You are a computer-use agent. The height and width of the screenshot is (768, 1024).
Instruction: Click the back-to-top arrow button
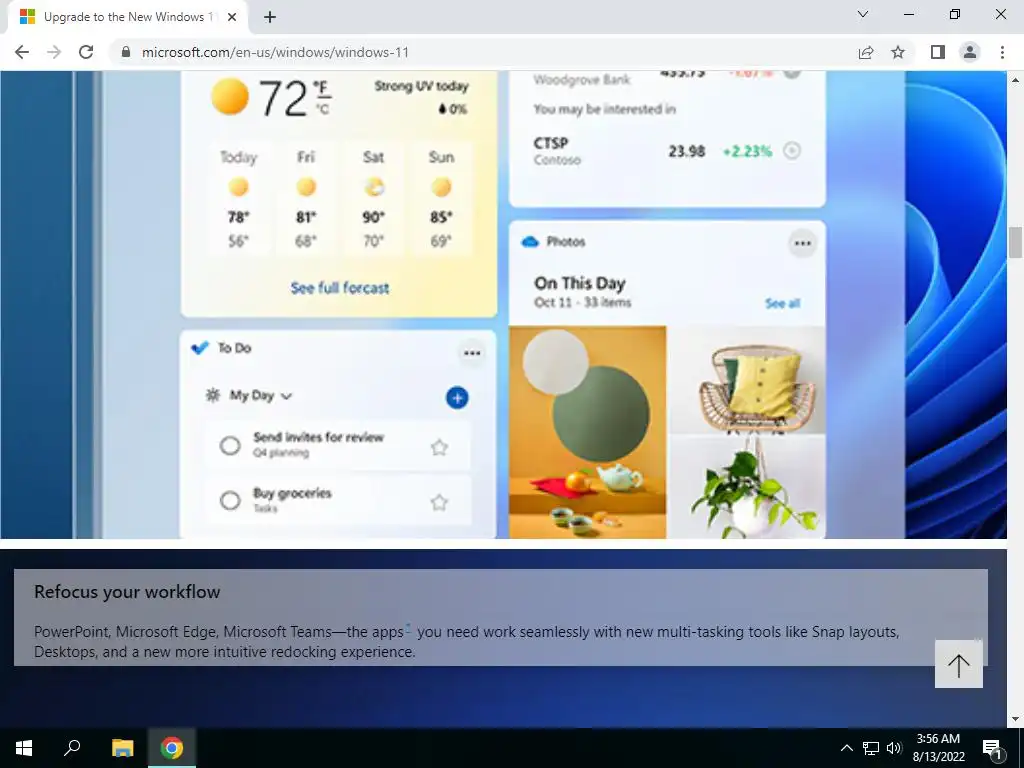click(x=959, y=664)
